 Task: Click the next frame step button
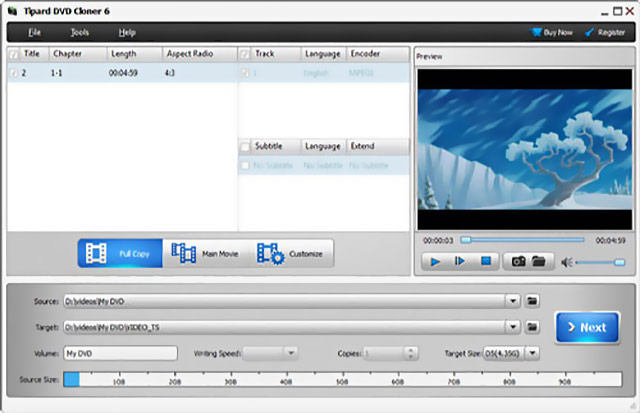(460, 261)
